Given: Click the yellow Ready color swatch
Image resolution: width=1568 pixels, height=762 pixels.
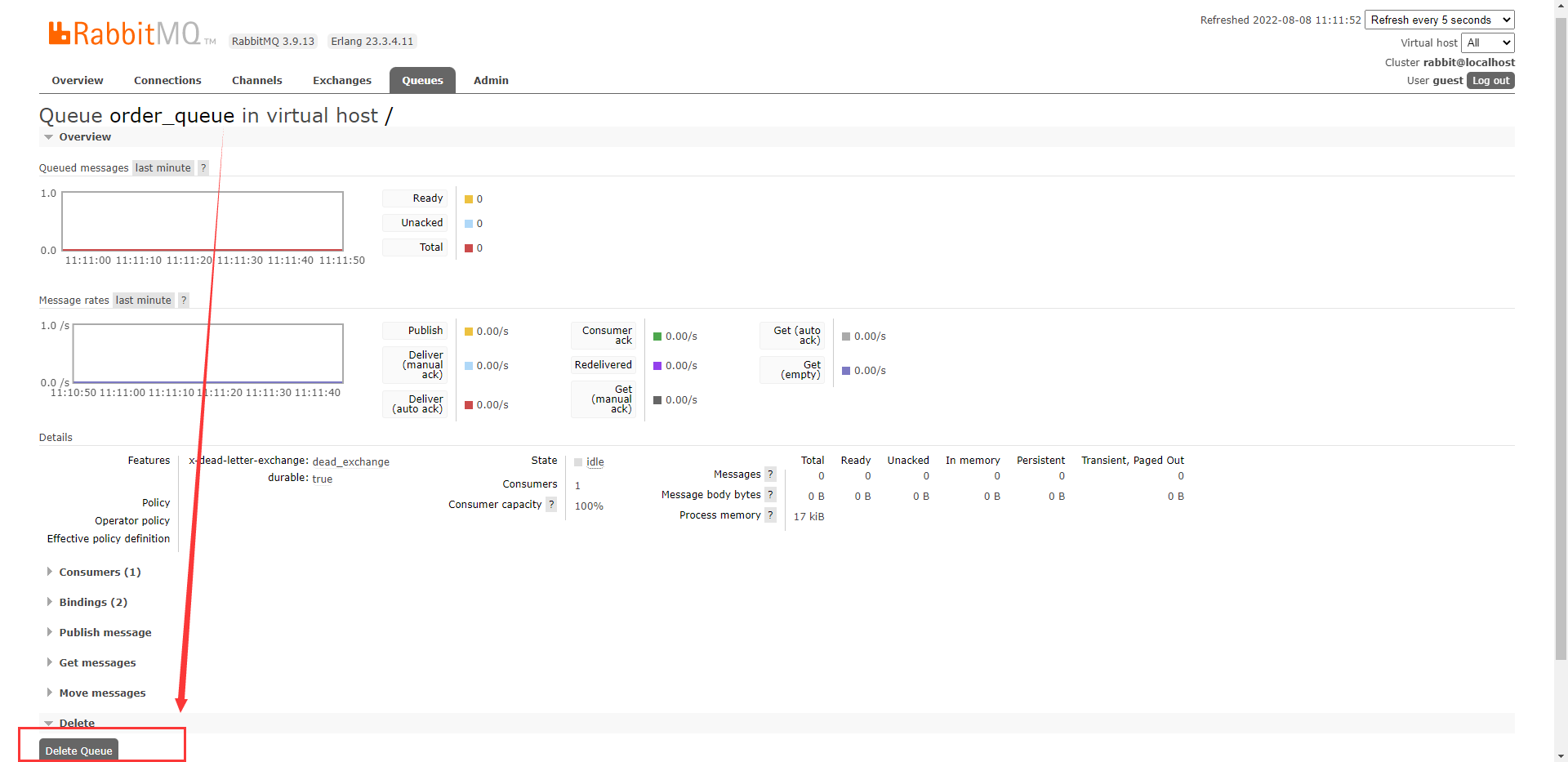Looking at the screenshot, I should 469,199.
